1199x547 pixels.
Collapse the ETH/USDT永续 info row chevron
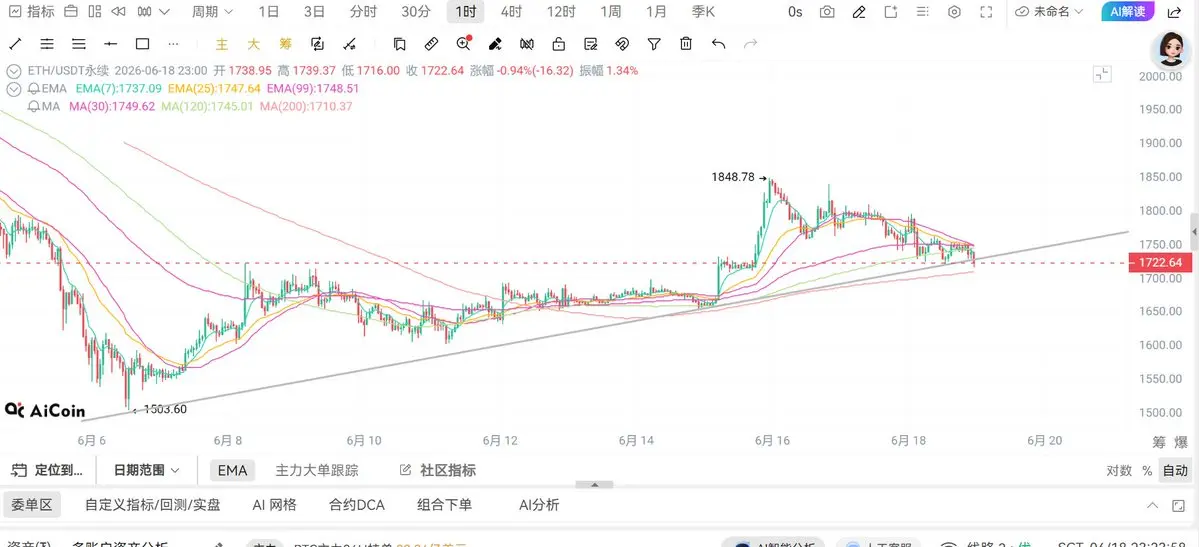[13, 70]
